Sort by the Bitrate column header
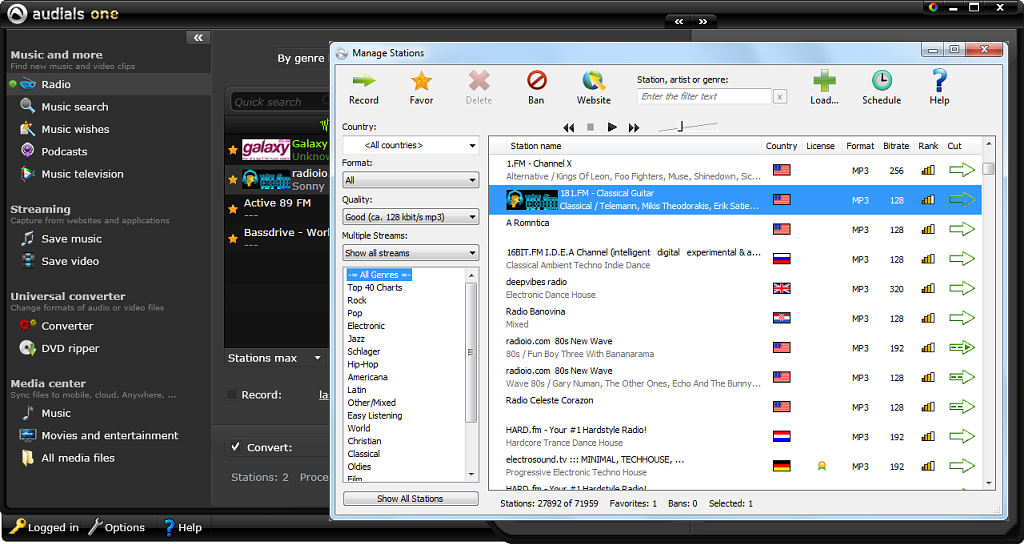 pos(896,146)
